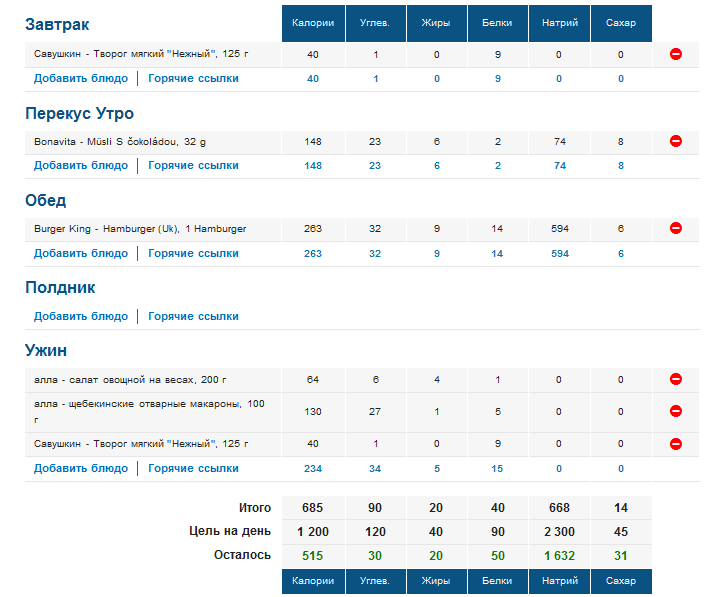Click Добавить блюдо under Ужин

[x=81, y=468]
